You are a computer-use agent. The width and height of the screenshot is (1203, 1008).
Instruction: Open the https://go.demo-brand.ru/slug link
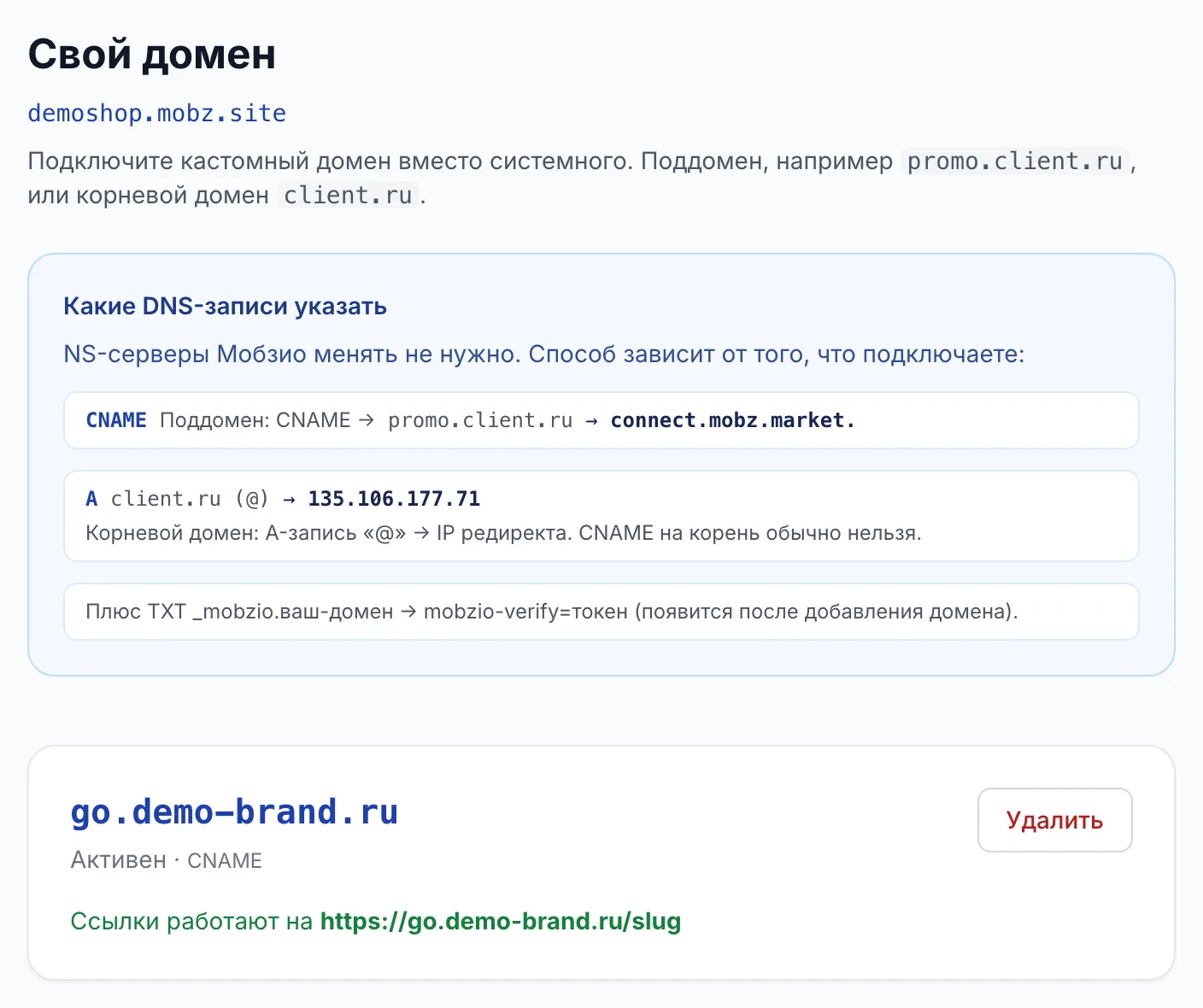tap(501, 921)
